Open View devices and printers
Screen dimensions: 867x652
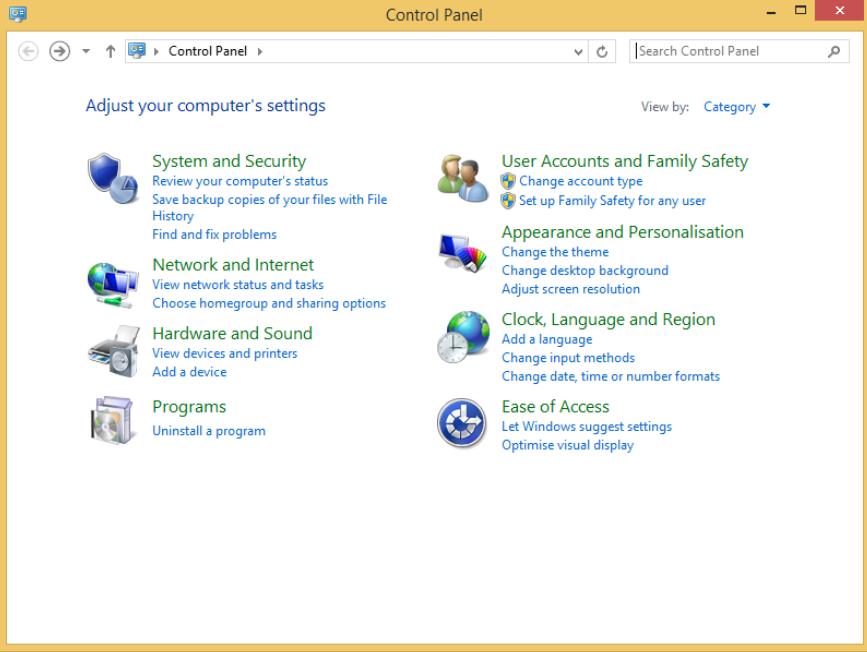coord(225,353)
